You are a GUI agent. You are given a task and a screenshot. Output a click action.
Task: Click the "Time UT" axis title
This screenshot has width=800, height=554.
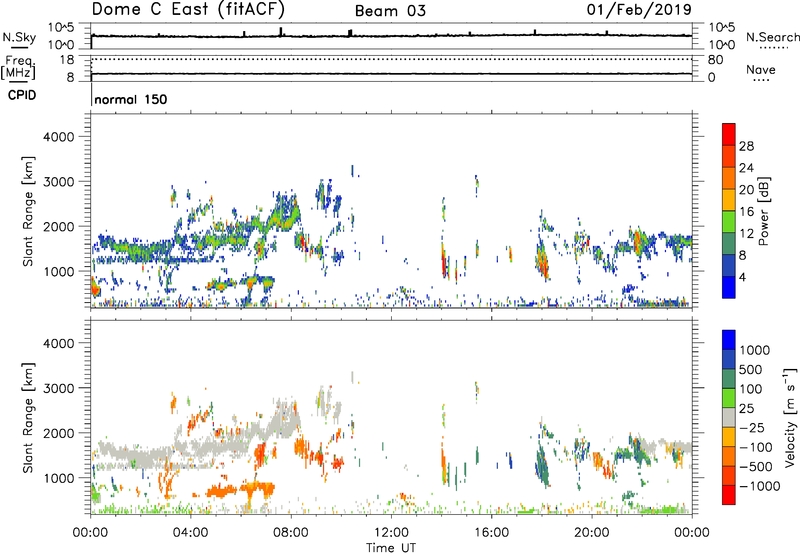click(391, 548)
